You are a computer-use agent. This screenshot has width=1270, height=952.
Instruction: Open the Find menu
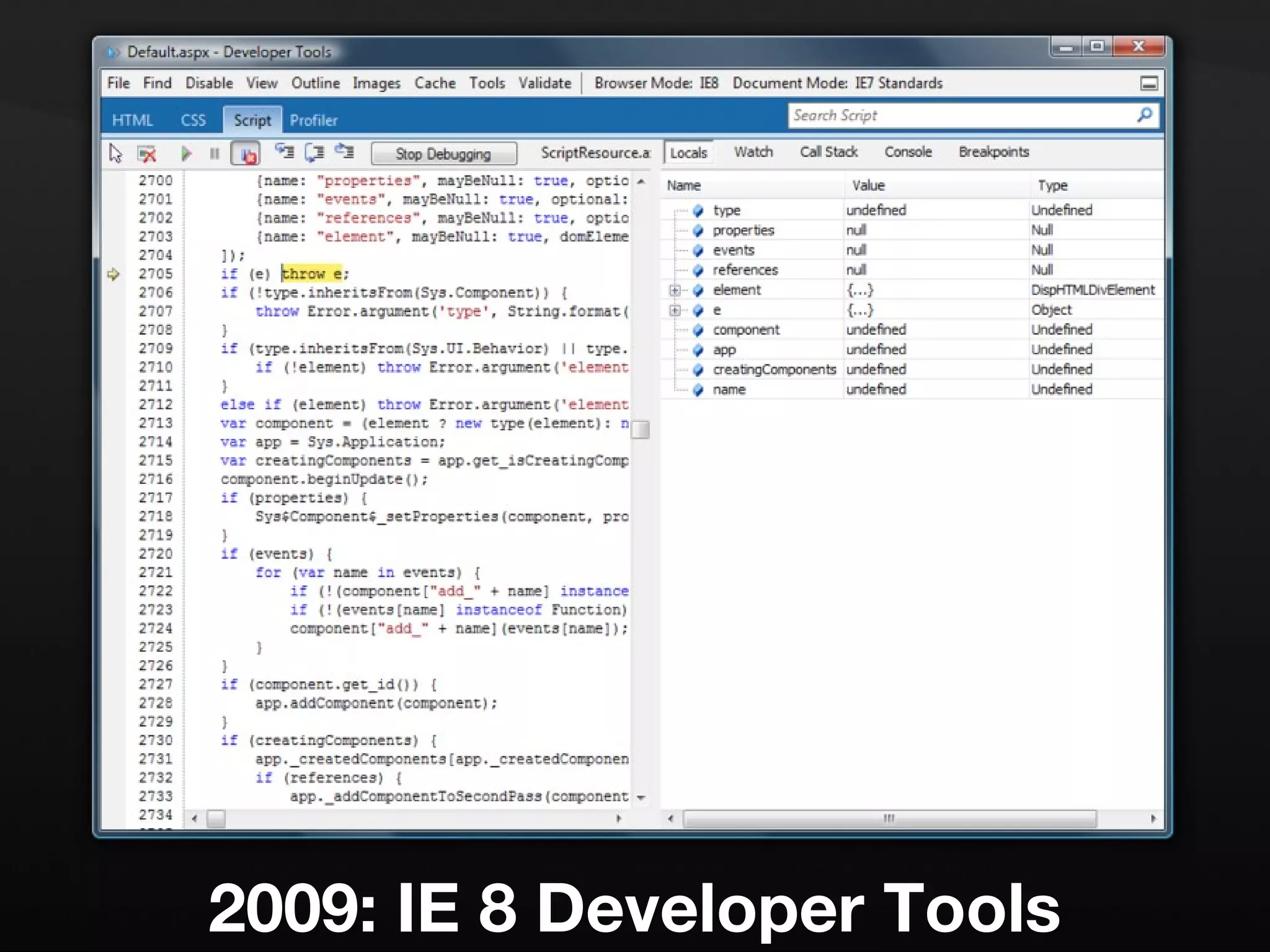157,83
